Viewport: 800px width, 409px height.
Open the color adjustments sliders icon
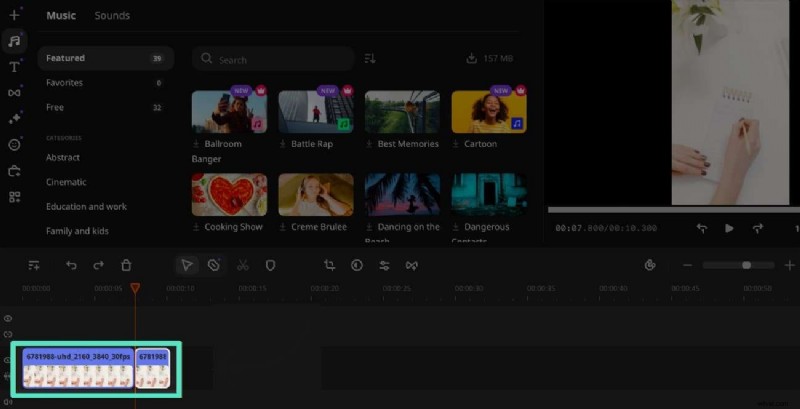[384, 265]
